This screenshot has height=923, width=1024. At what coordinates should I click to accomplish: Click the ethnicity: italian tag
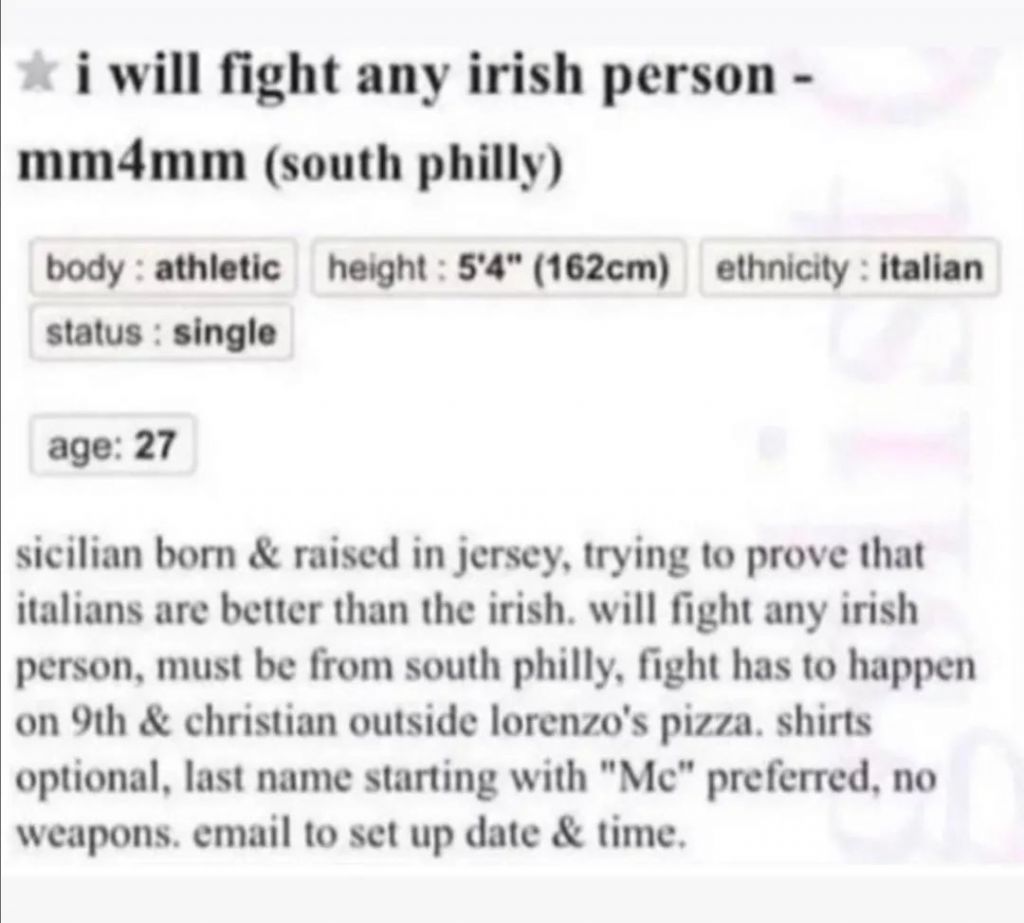pyautogui.click(x=849, y=268)
